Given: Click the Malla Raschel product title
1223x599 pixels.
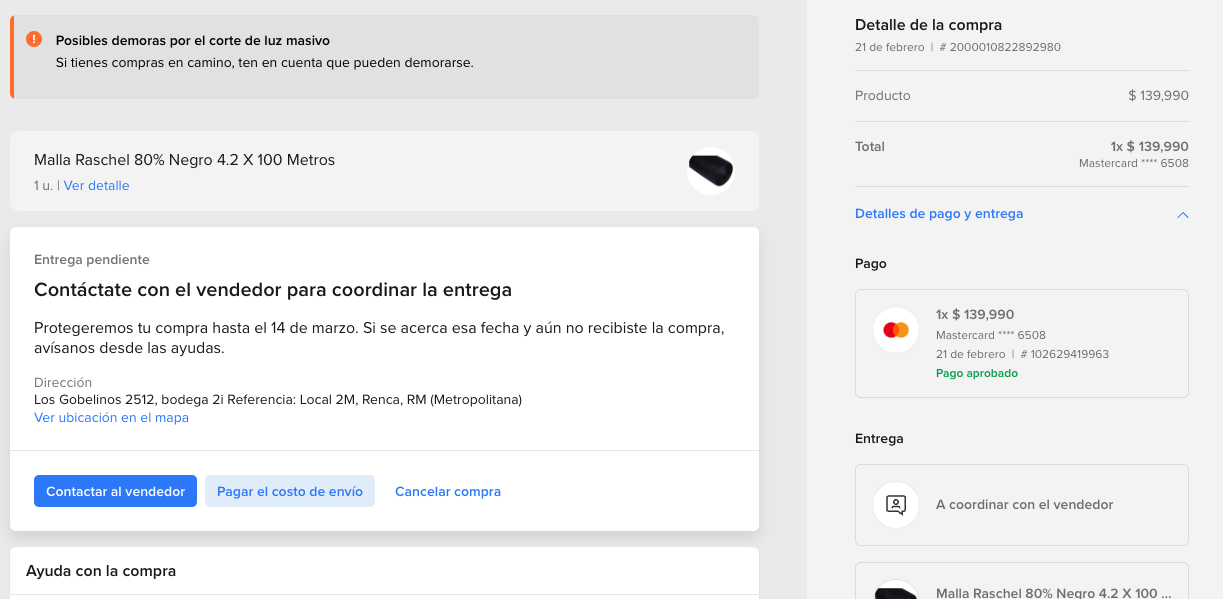Looking at the screenshot, I should coord(184,160).
